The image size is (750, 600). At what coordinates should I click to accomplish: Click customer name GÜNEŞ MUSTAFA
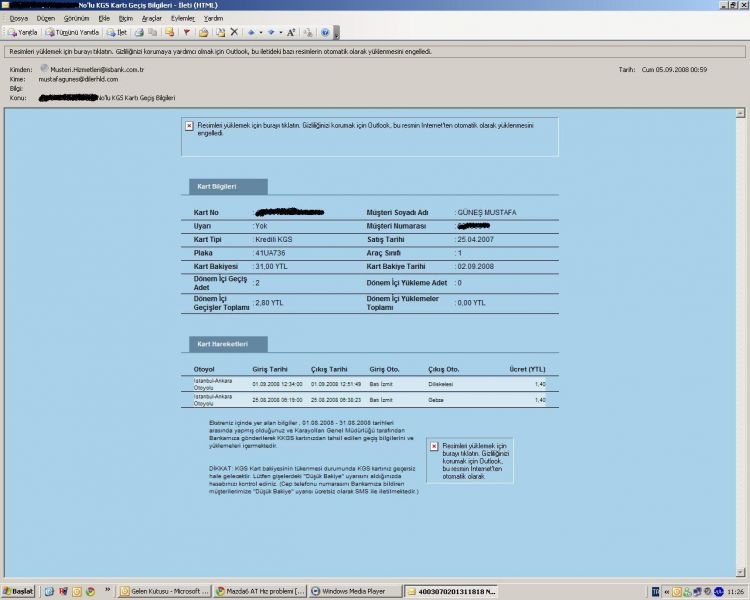point(487,212)
